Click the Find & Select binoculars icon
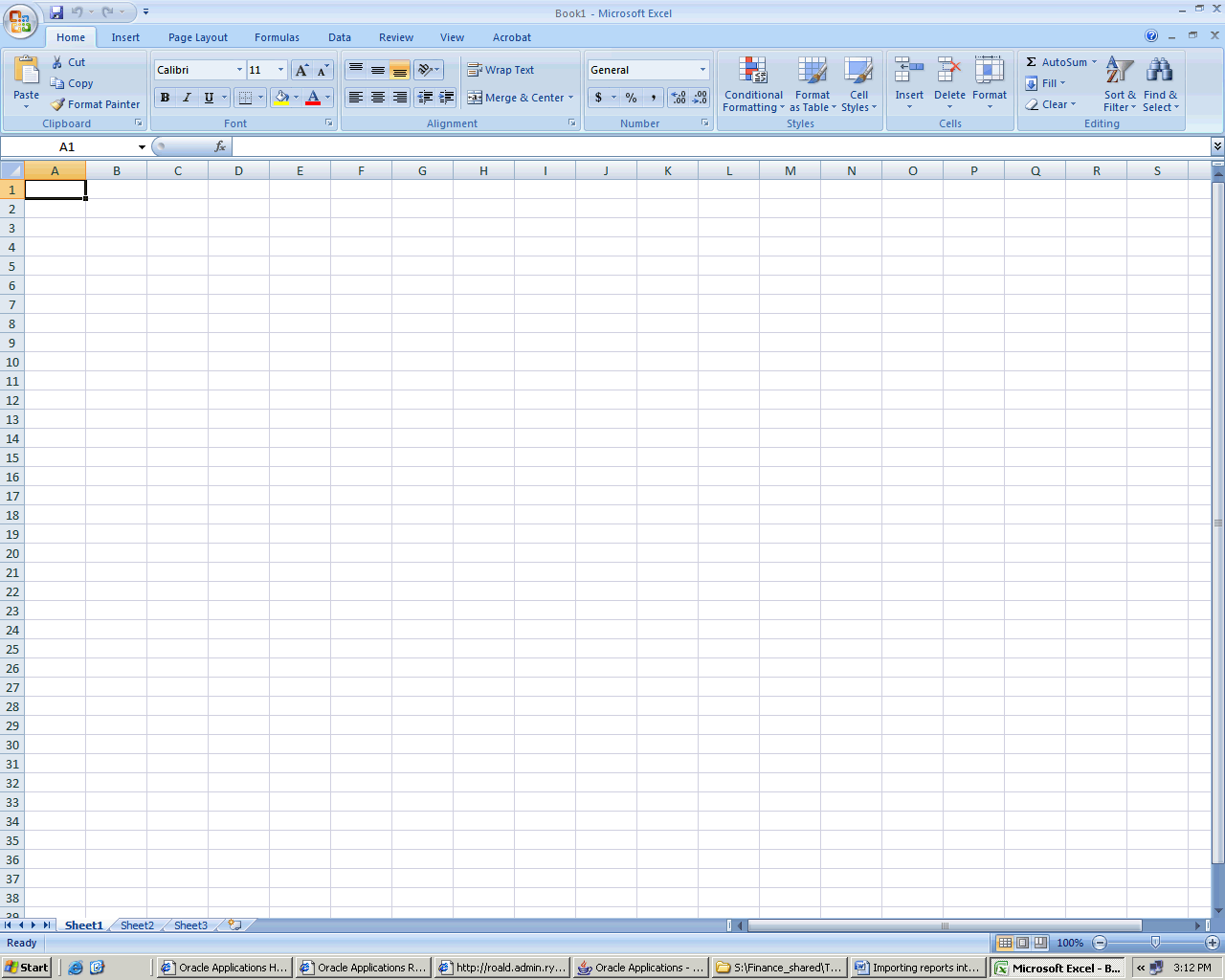This screenshot has height=980, width=1225. [1159, 71]
